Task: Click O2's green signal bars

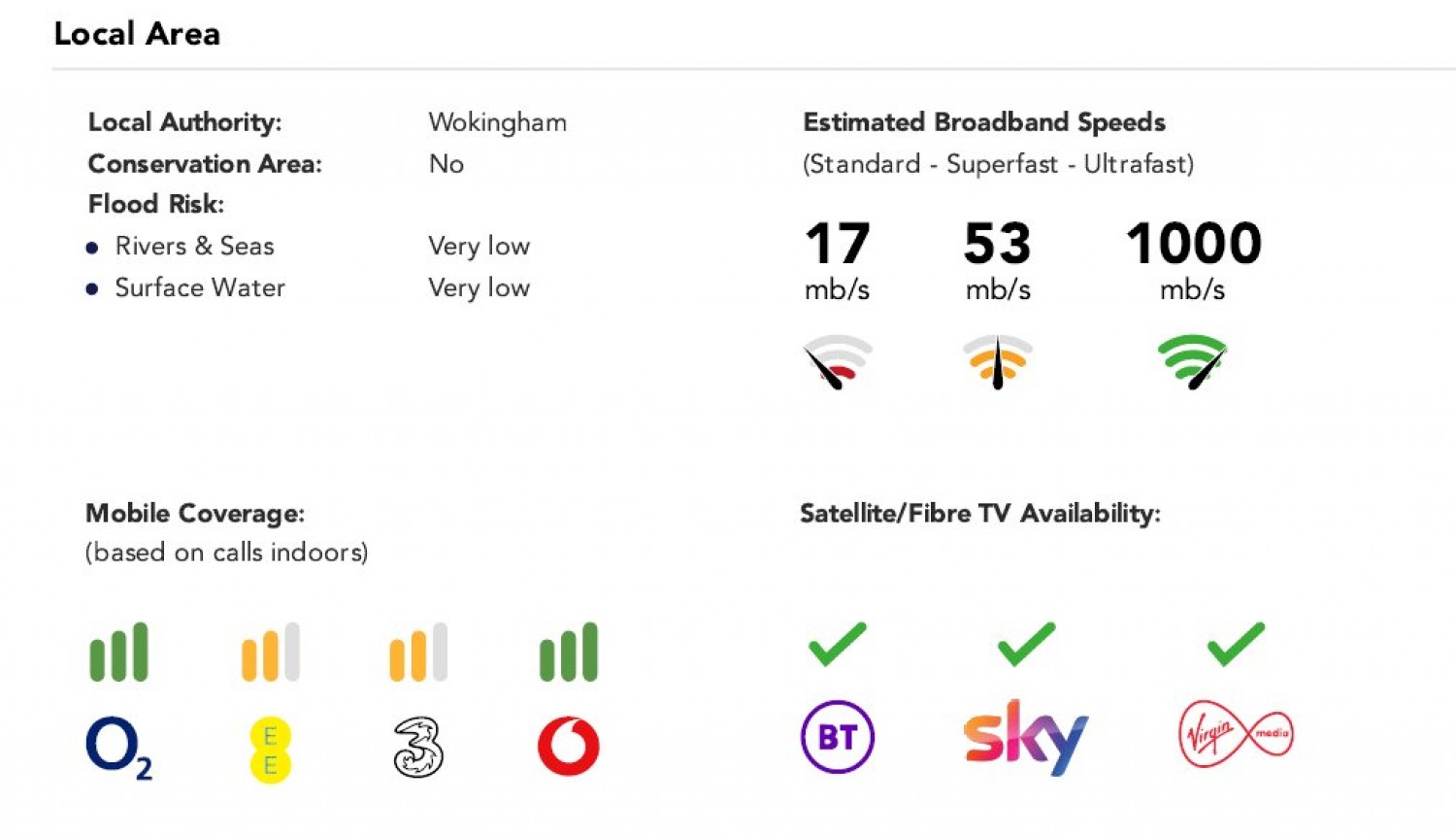Action: click(x=118, y=653)
